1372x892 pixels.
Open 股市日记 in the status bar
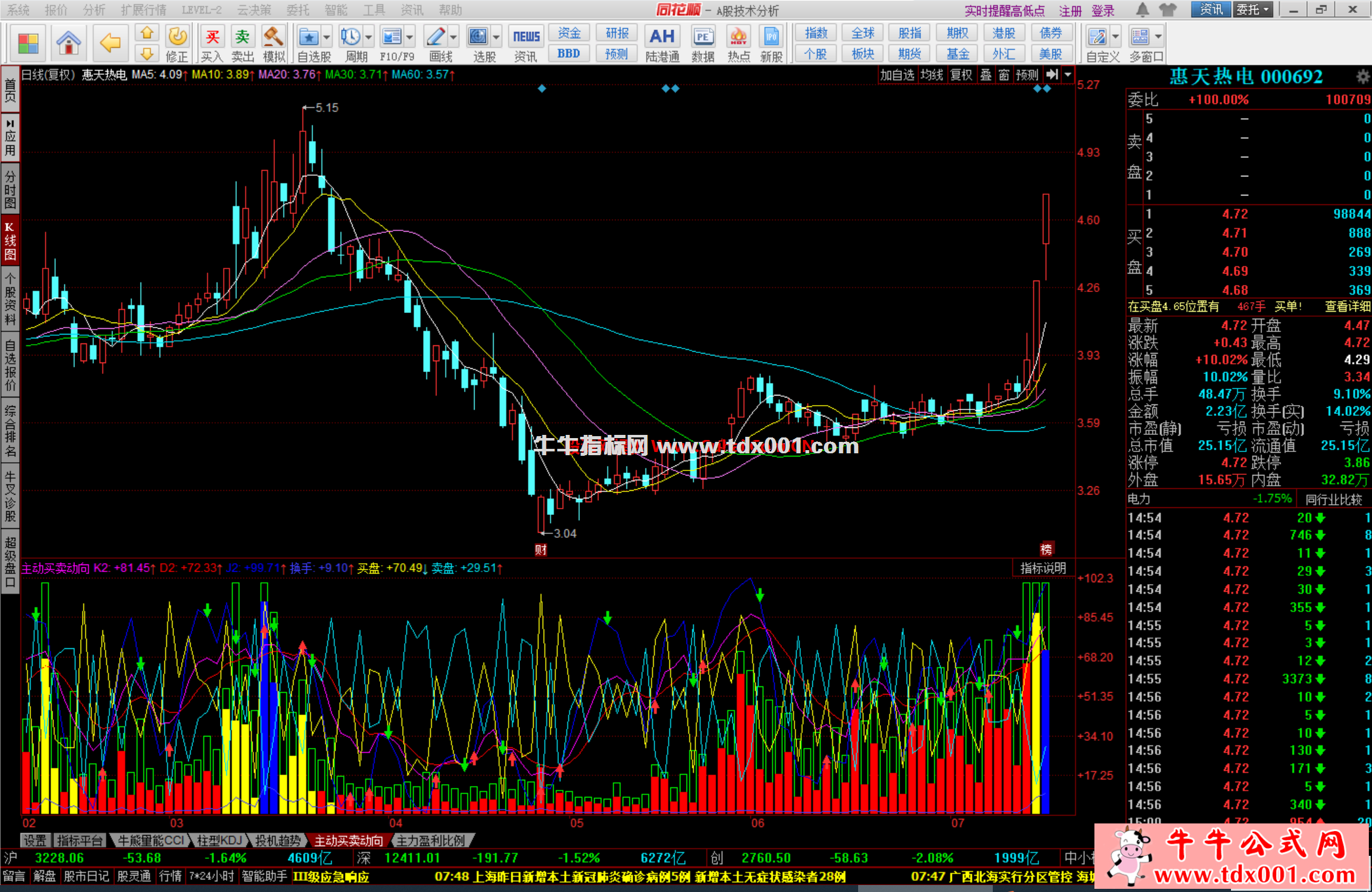(86, 876)
